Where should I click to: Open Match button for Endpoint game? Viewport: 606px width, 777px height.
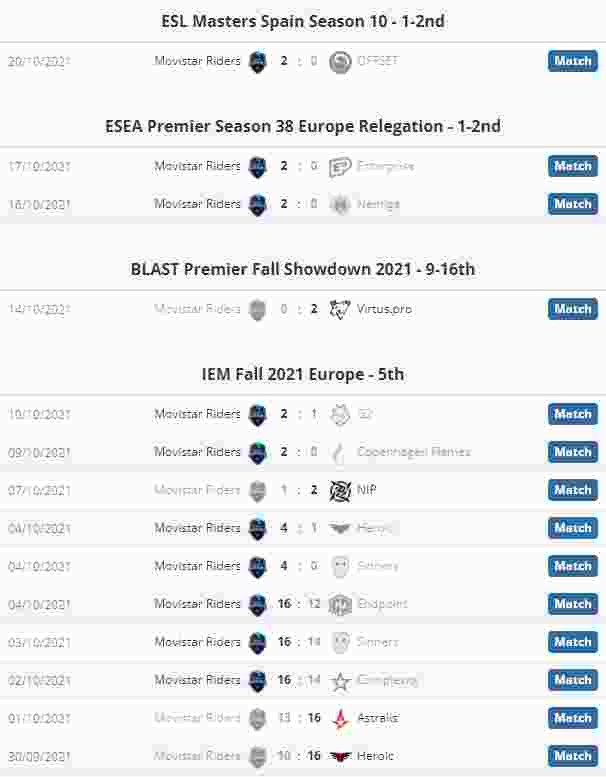[x=573, y=604]
